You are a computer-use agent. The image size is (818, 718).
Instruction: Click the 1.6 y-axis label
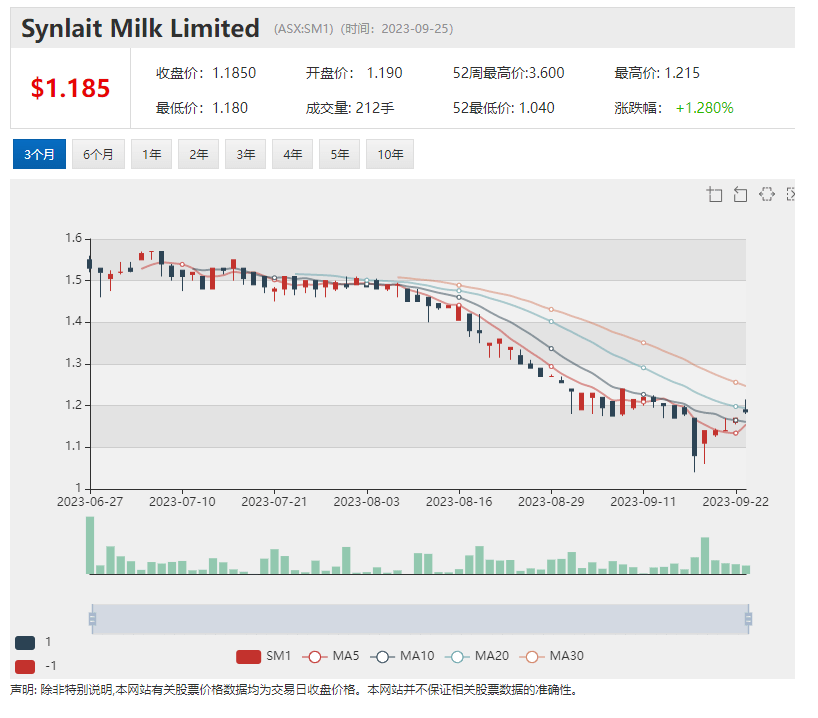[x=74, y=238]
